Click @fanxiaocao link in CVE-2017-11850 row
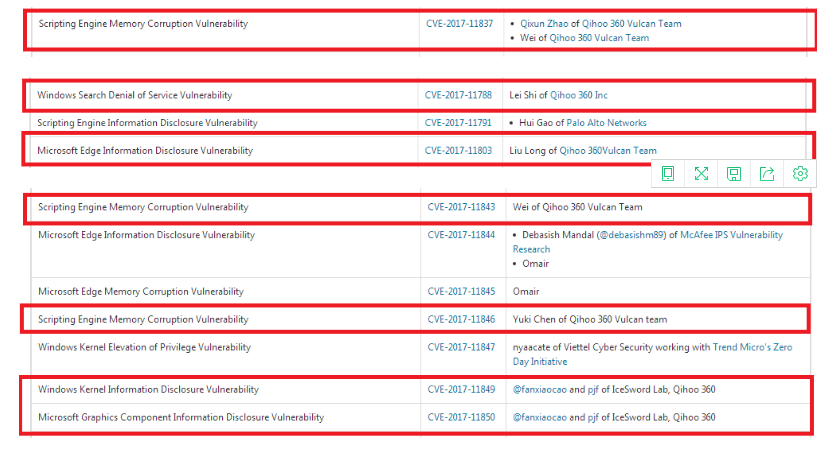This screenshot has width=831, height=470. (540, 417)
